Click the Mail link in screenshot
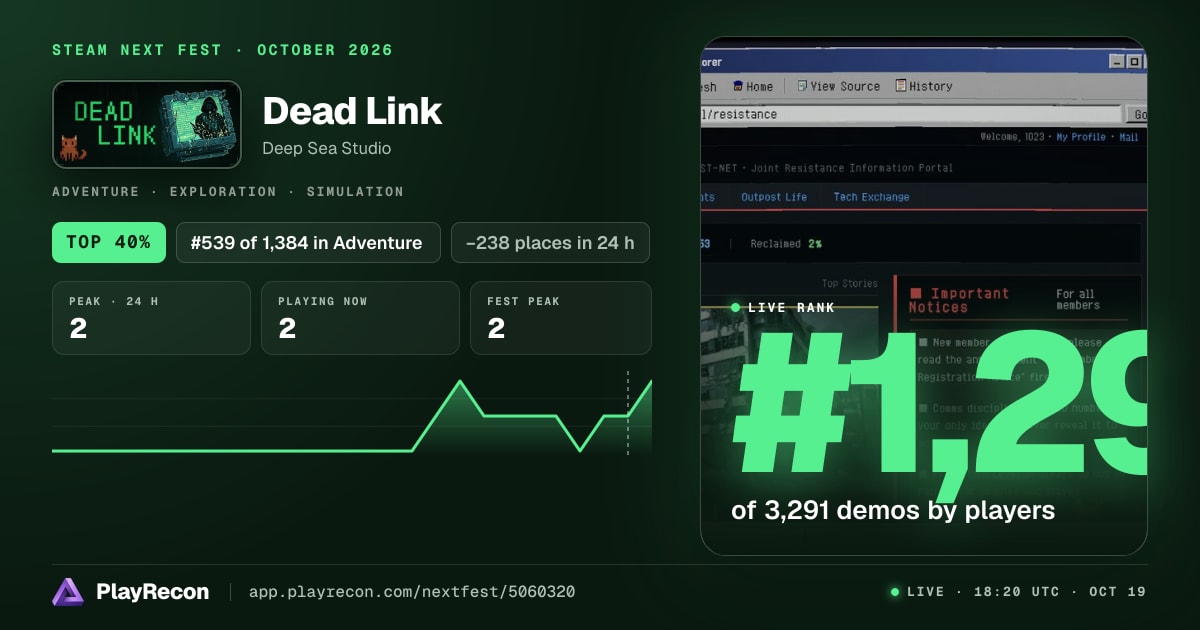Image resolution: width=1200 pixels, height=630 pixels. point(1129,137)
